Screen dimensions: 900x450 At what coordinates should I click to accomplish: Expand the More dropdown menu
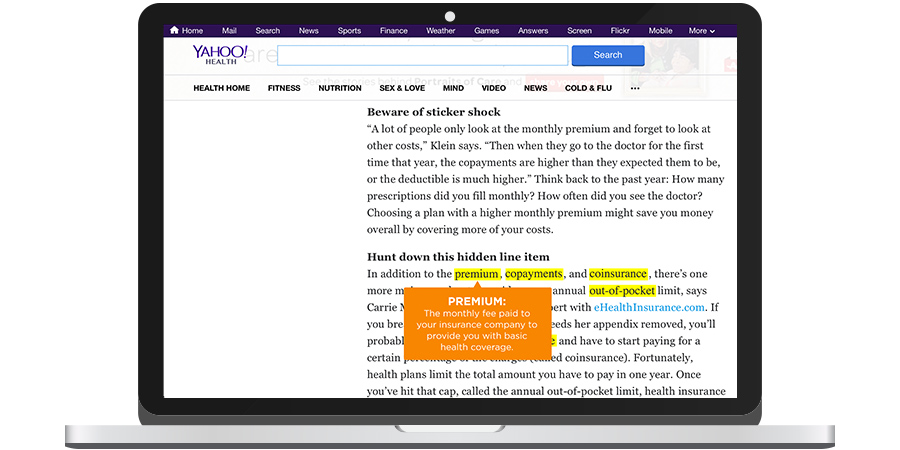701,30
